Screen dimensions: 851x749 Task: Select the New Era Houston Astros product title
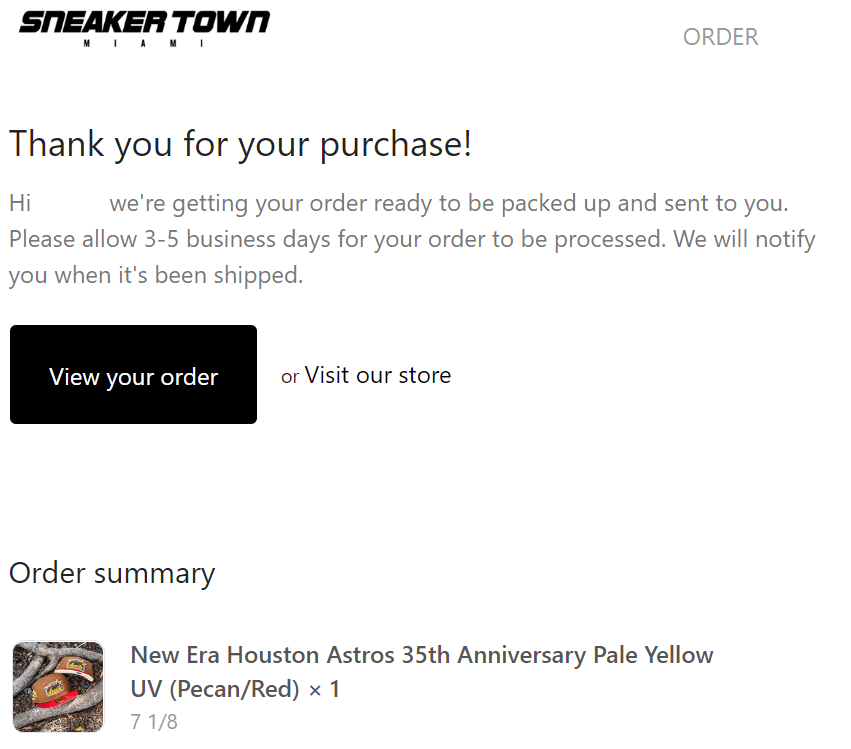pos(422,671)
